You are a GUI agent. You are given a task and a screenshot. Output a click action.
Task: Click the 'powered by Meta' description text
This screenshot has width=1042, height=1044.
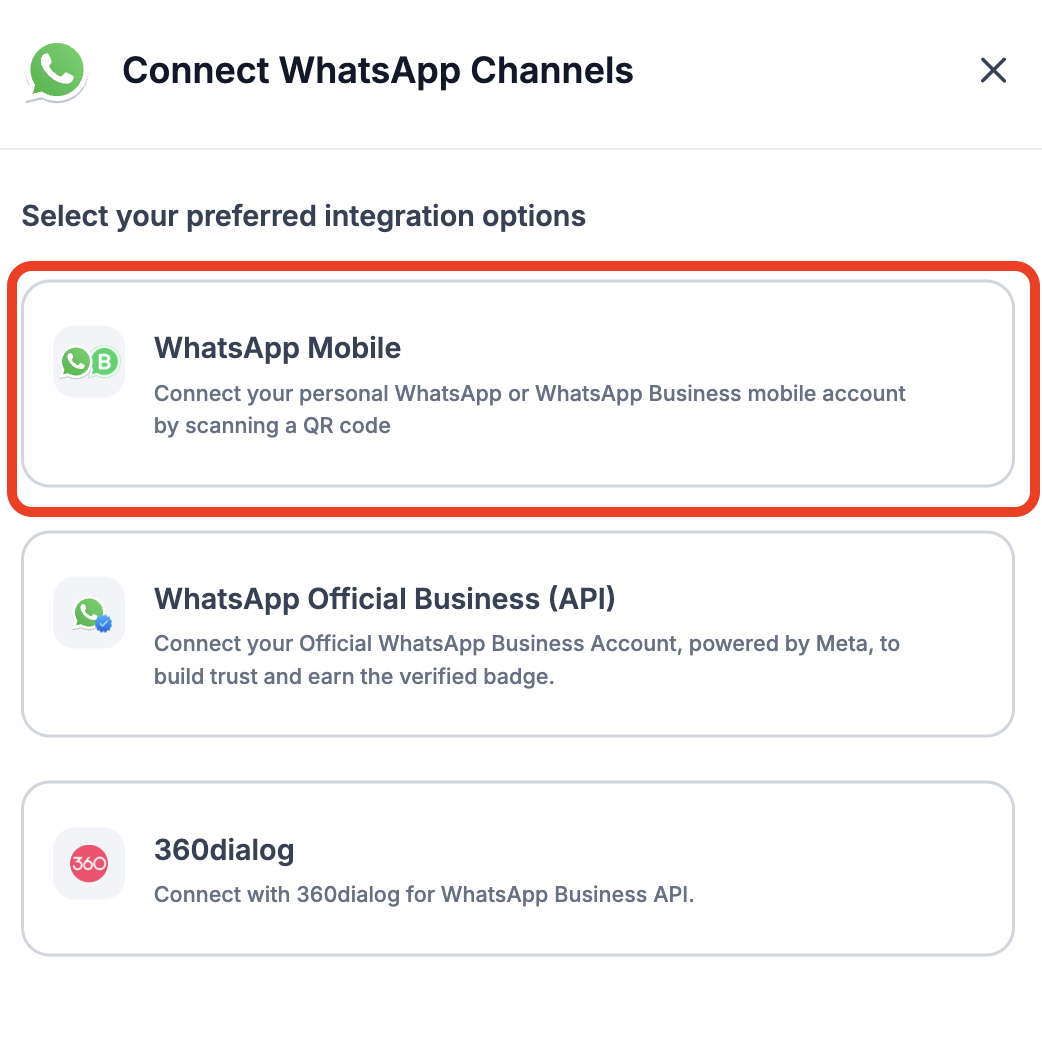pyautogui.click(x=526, y=644)
